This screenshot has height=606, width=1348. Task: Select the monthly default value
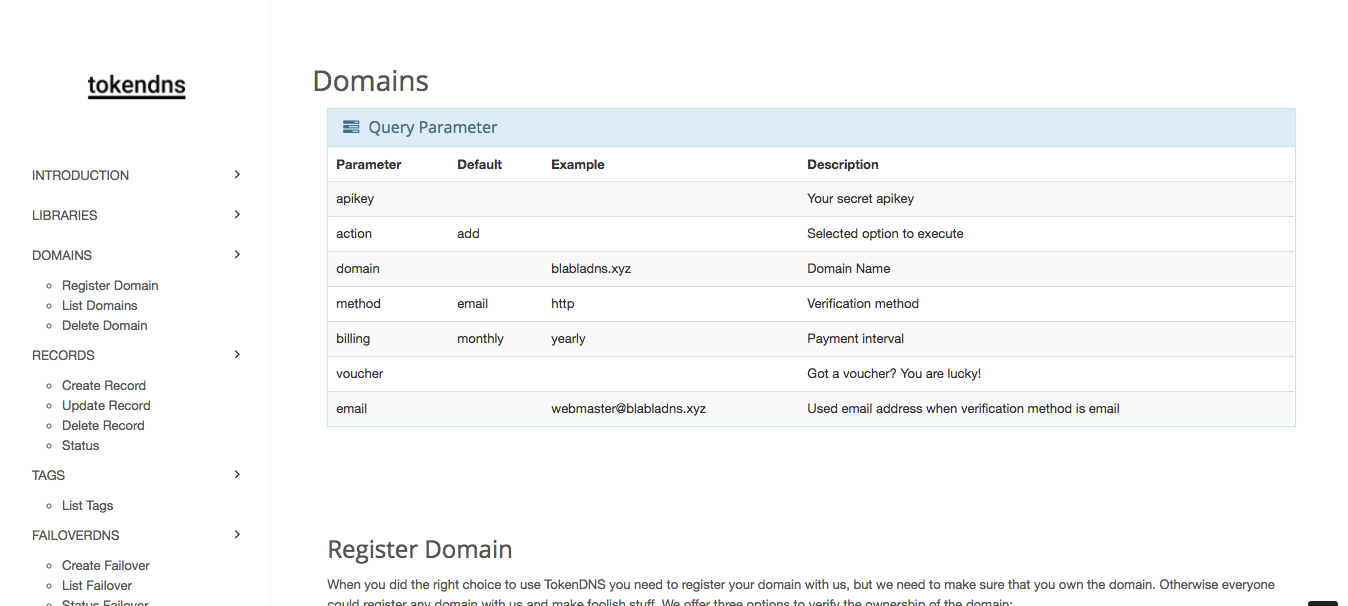pyautogui.click(x=480, y=338)
